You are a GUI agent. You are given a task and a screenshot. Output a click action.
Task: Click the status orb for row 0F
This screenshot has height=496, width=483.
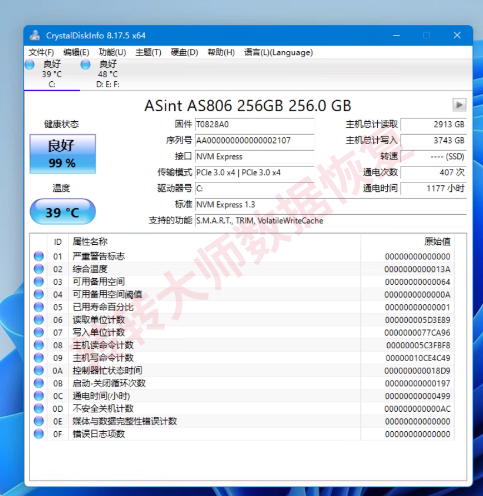(39, 434)
